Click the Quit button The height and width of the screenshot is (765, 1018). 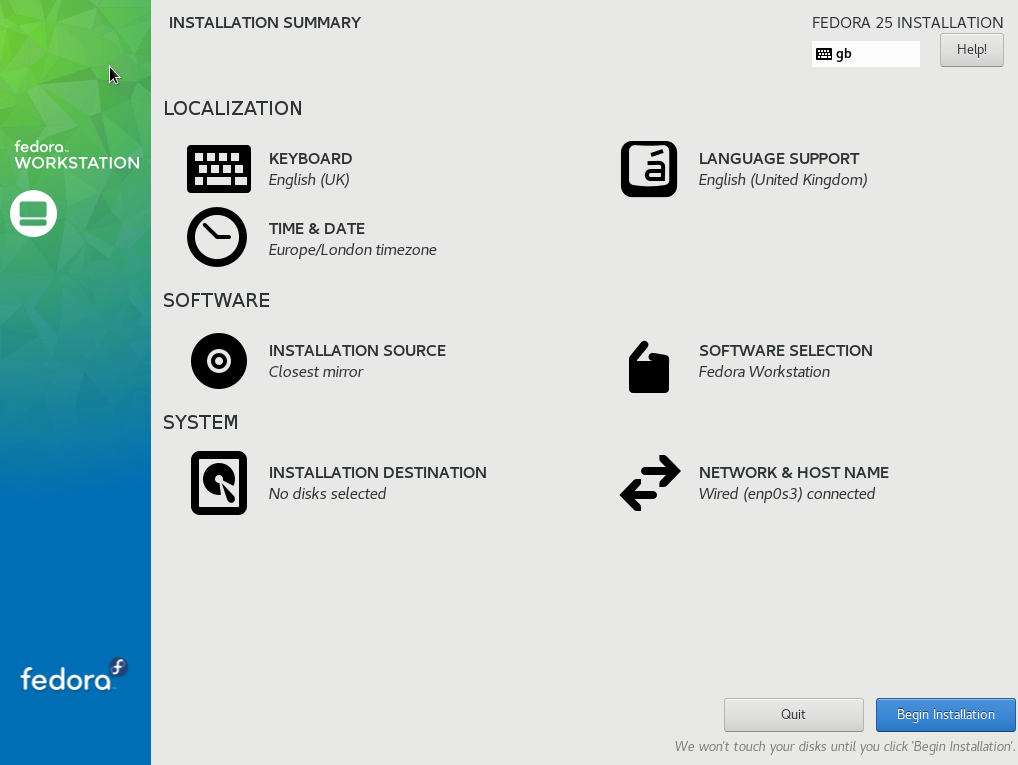(793, 714)
